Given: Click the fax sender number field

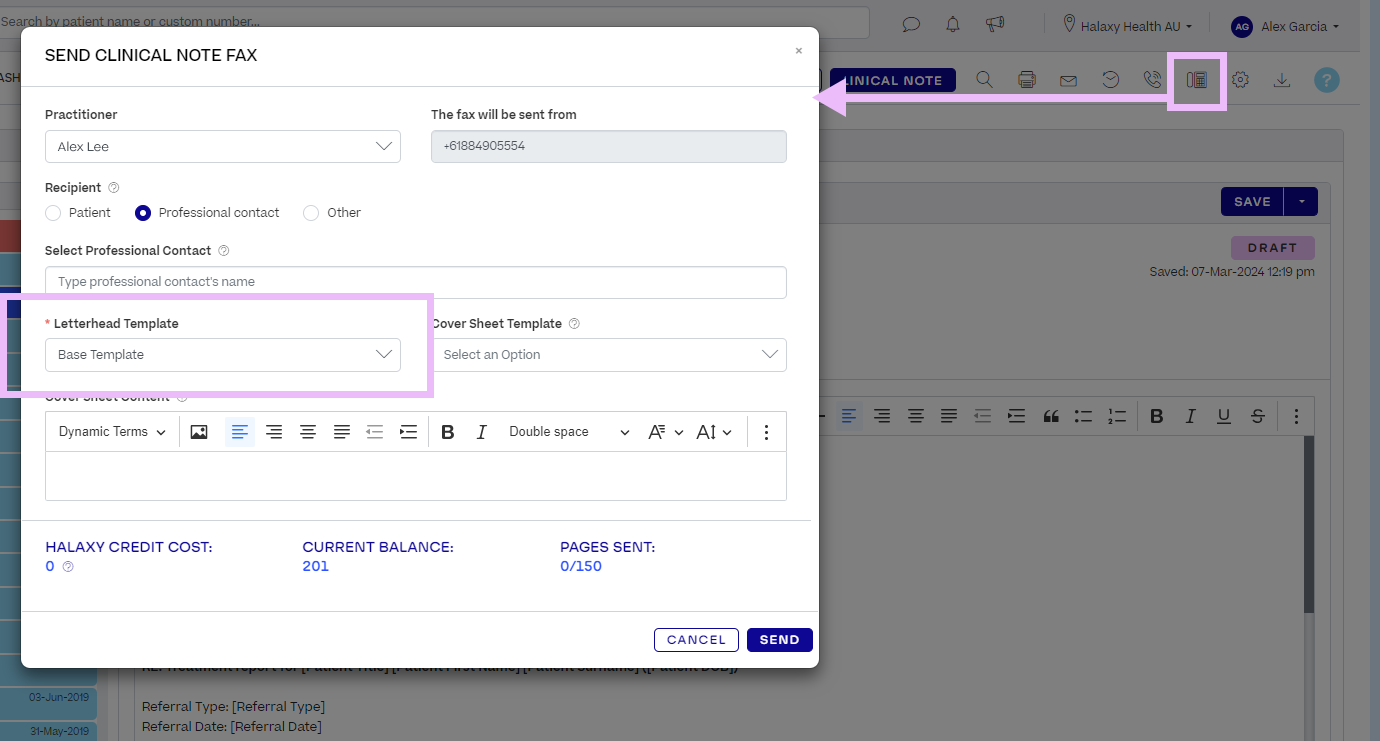Looking at the screenshot, I should 609,147.
